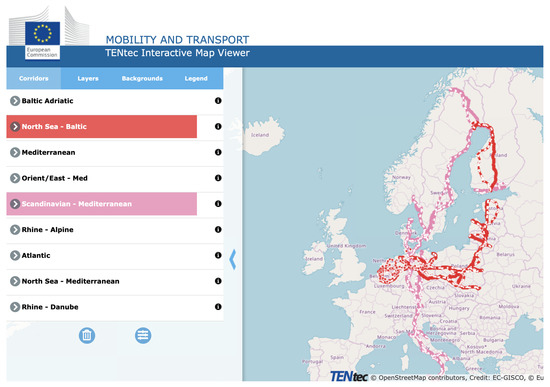
Task: Switch to the Corridors tab
Action: point(34,78)
